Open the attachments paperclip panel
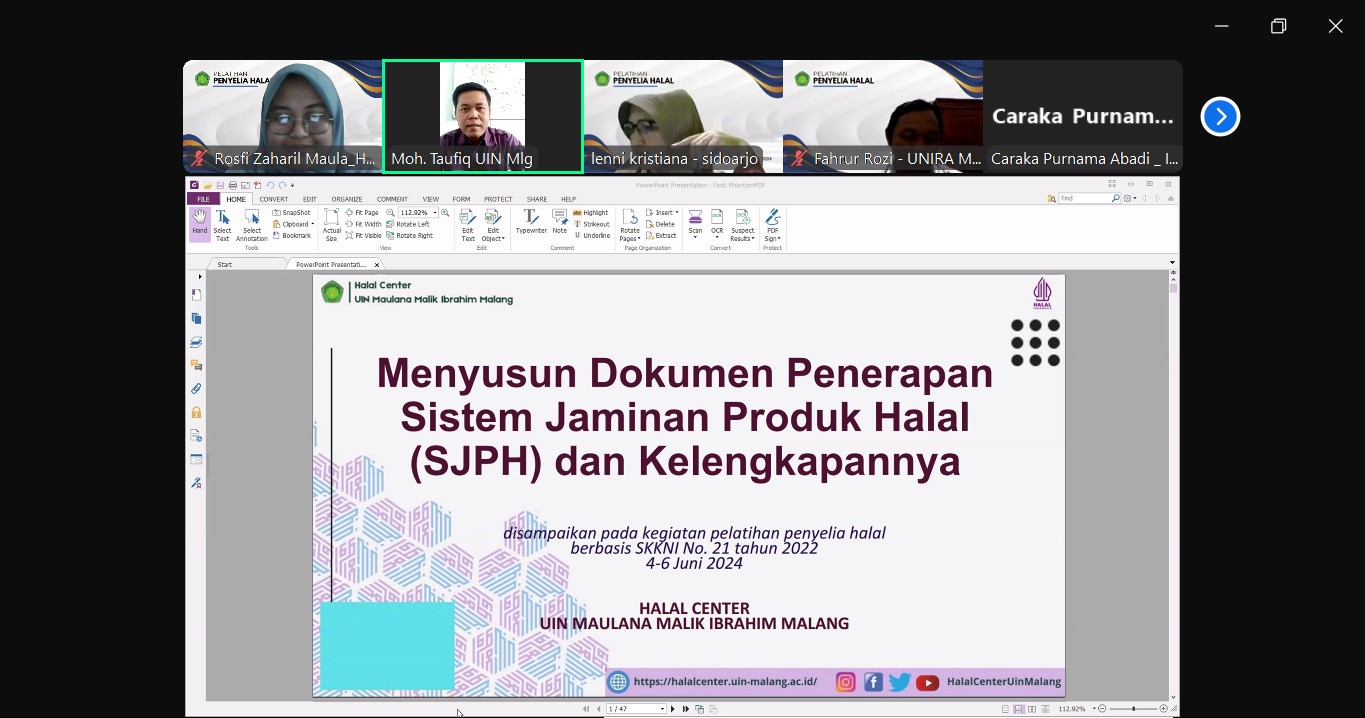This screenshot has width=1365, height=718. 196,389
